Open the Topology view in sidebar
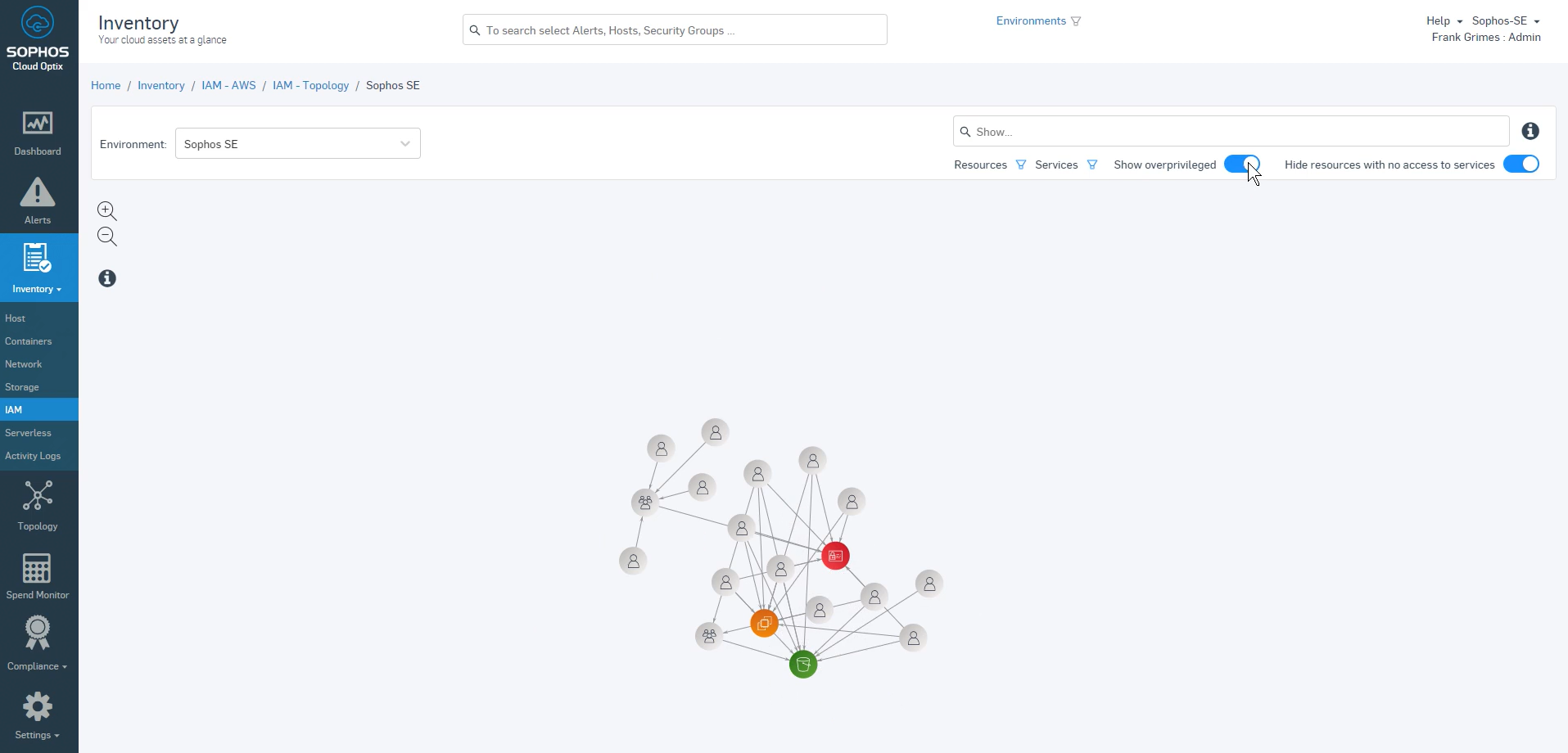This screenshot has width=1568, height=753. tap(38, 505)
